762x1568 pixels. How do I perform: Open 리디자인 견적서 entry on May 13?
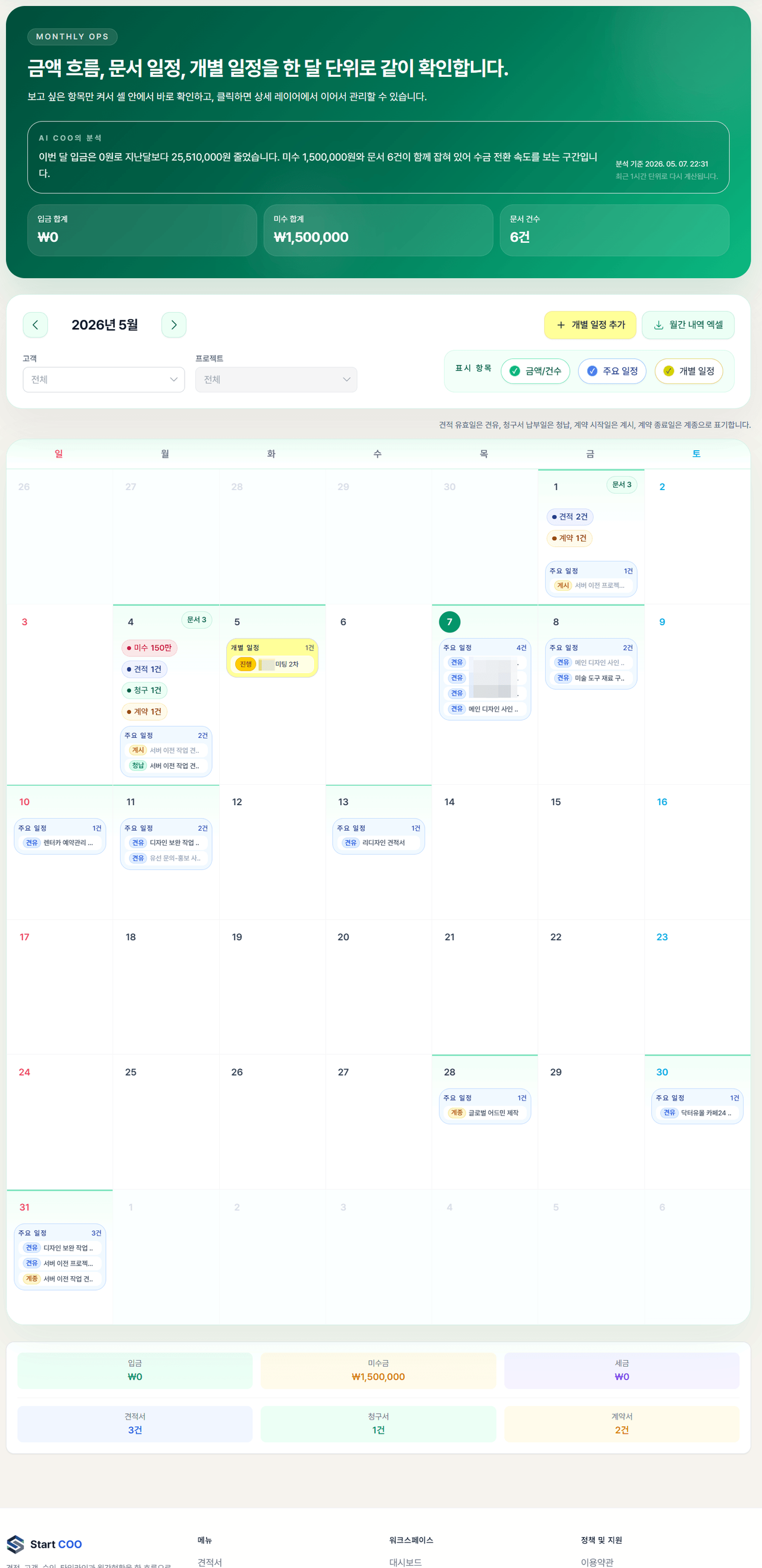click(x=379, y=843)
